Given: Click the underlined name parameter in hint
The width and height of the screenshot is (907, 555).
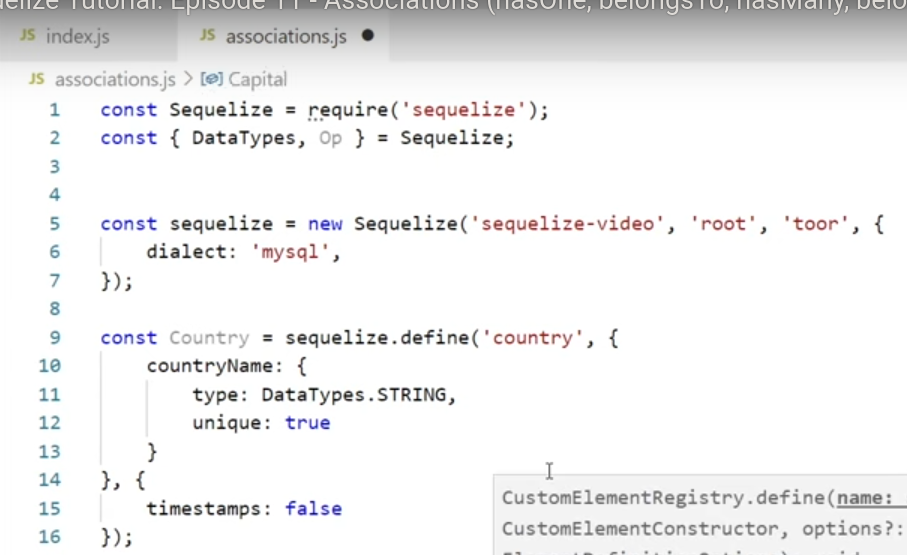Looking at the screenshot, I should coord(865,499).
